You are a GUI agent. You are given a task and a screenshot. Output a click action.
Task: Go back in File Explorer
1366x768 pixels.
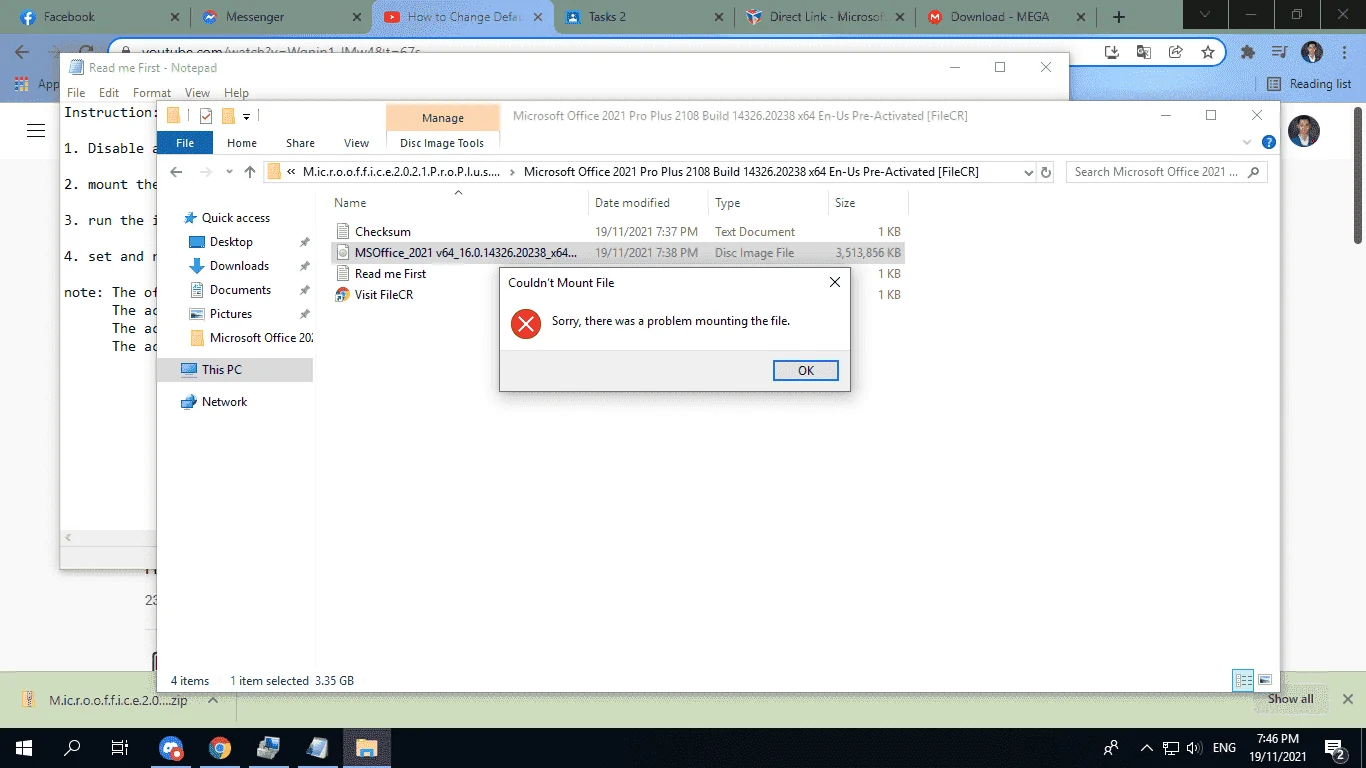[x=177, y=172]
